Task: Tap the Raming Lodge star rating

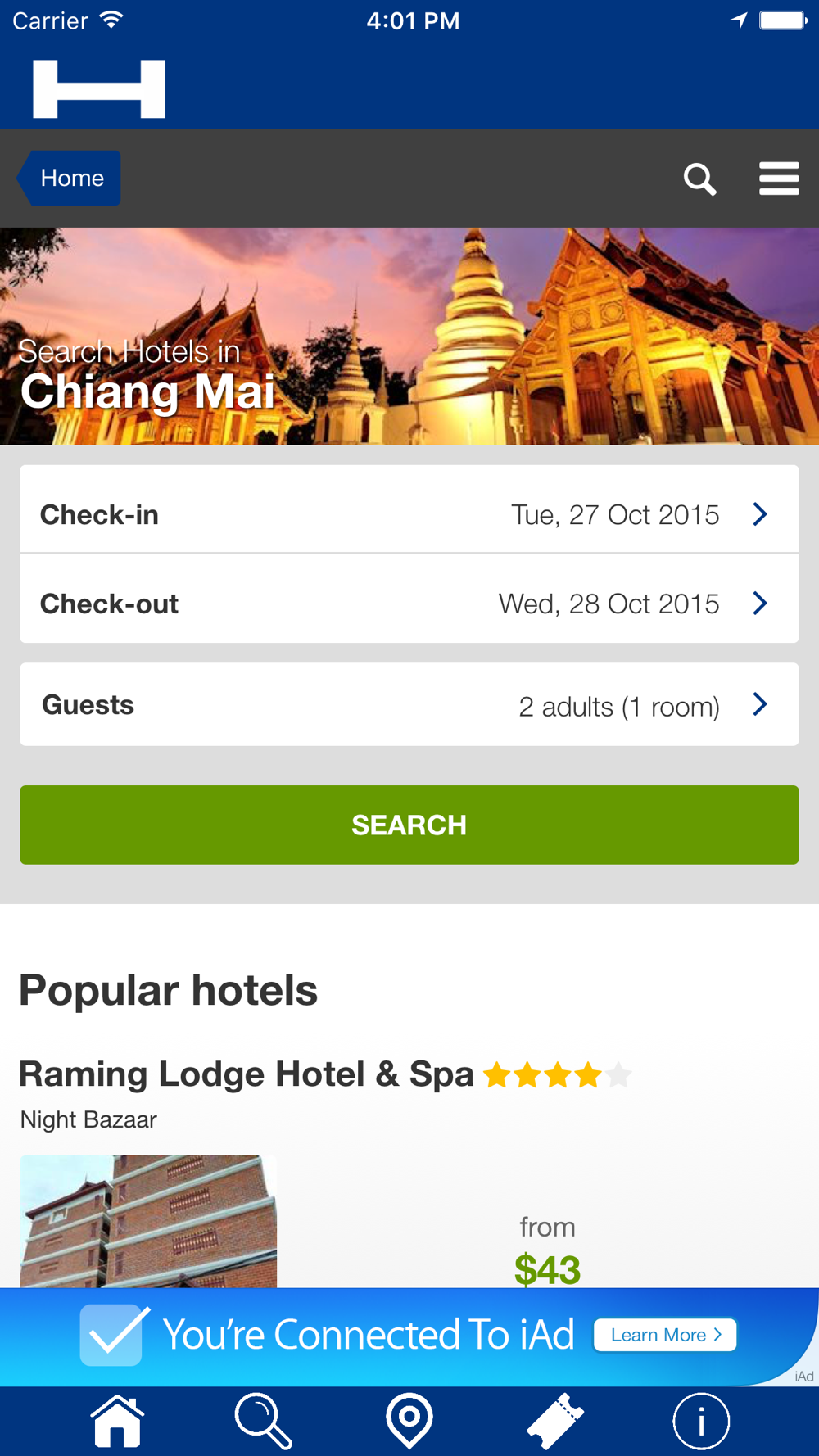Action: click(x=557, y=1074)
